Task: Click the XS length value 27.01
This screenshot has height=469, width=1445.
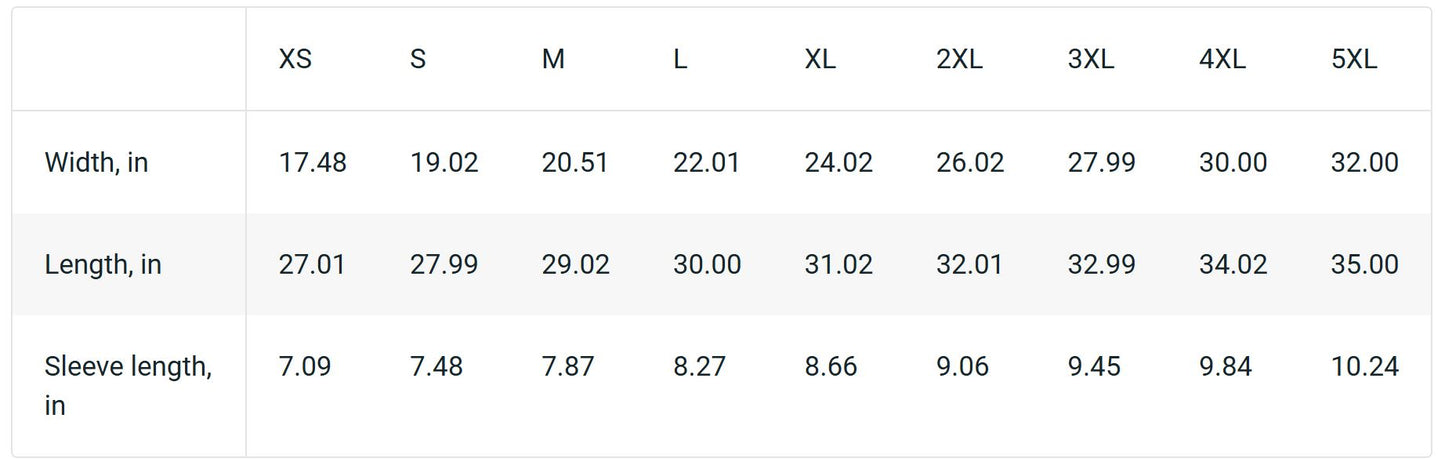Action: (312, 265)
